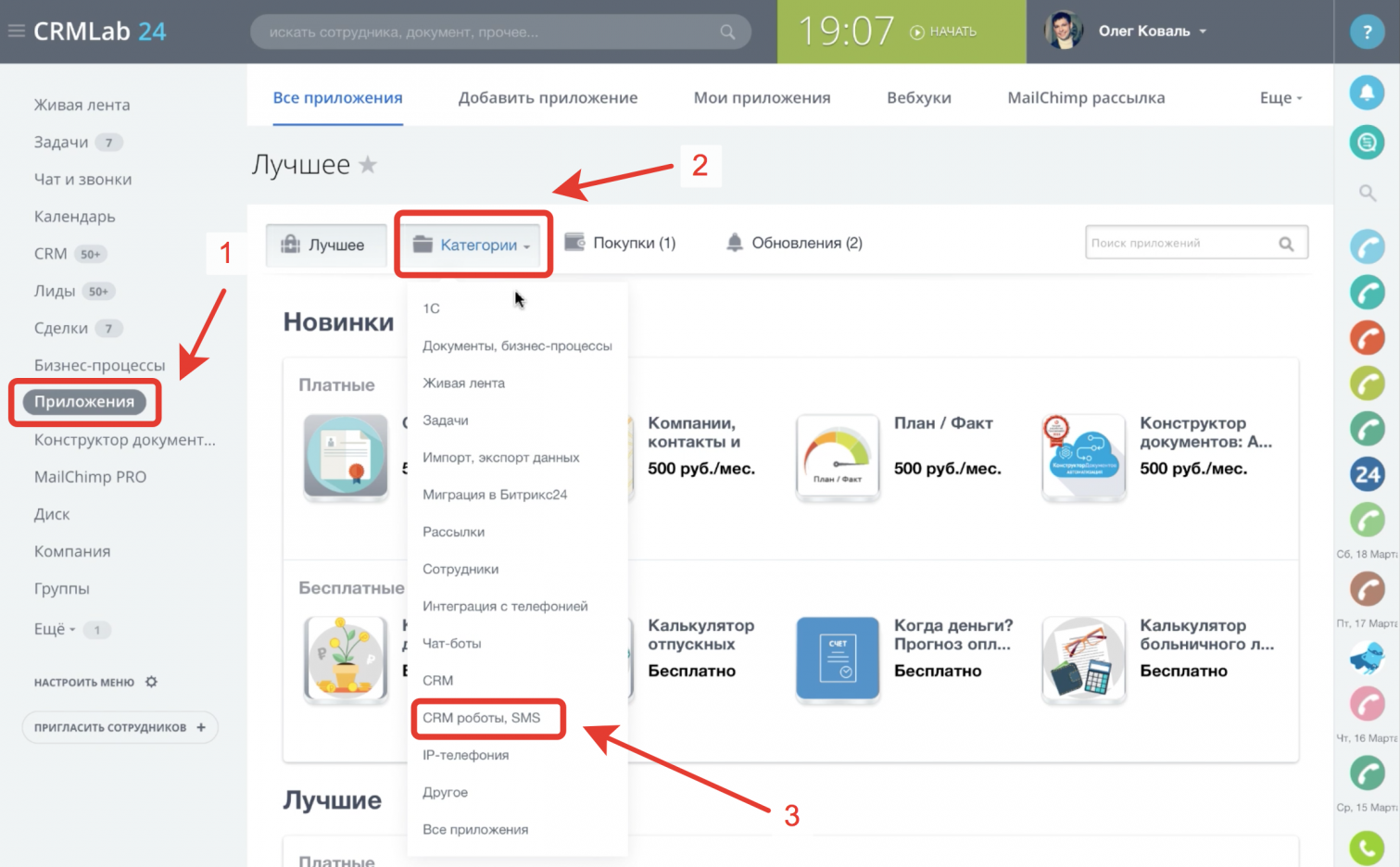Open the money plant app icon under Бесплатные
Screen dimensions: 1400x867
click(x=346, y=659)
